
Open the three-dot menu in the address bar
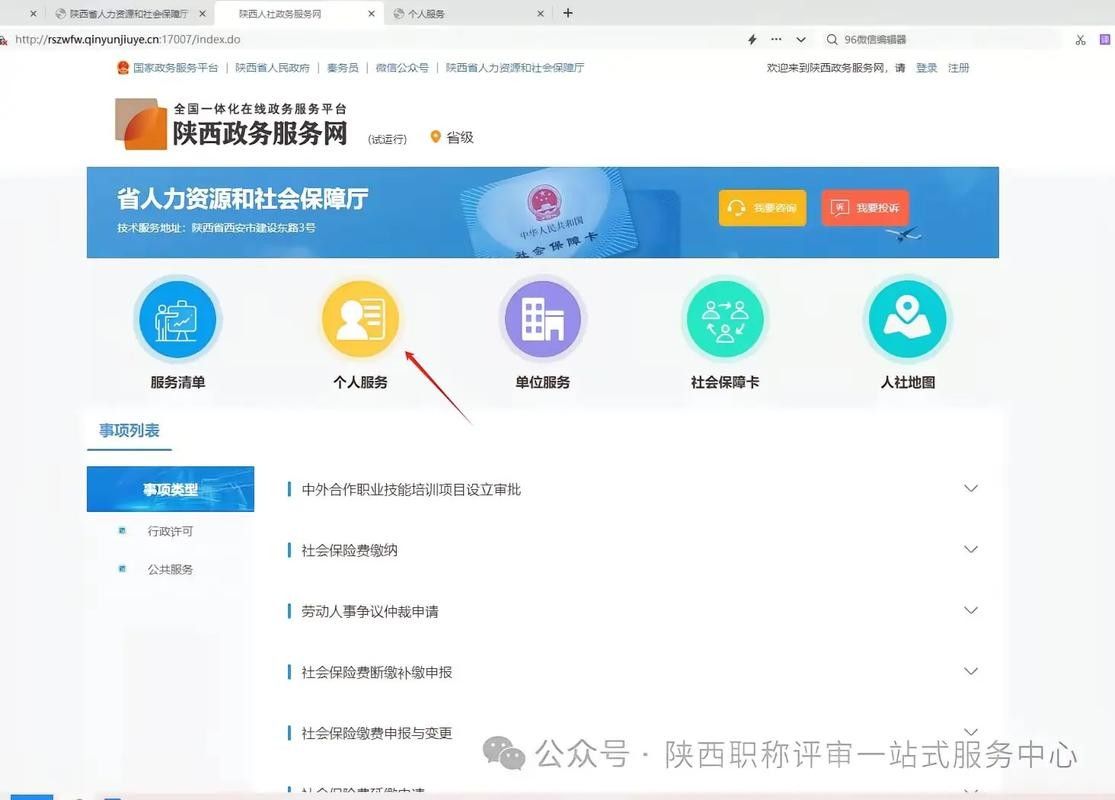(x=776, y=39)
